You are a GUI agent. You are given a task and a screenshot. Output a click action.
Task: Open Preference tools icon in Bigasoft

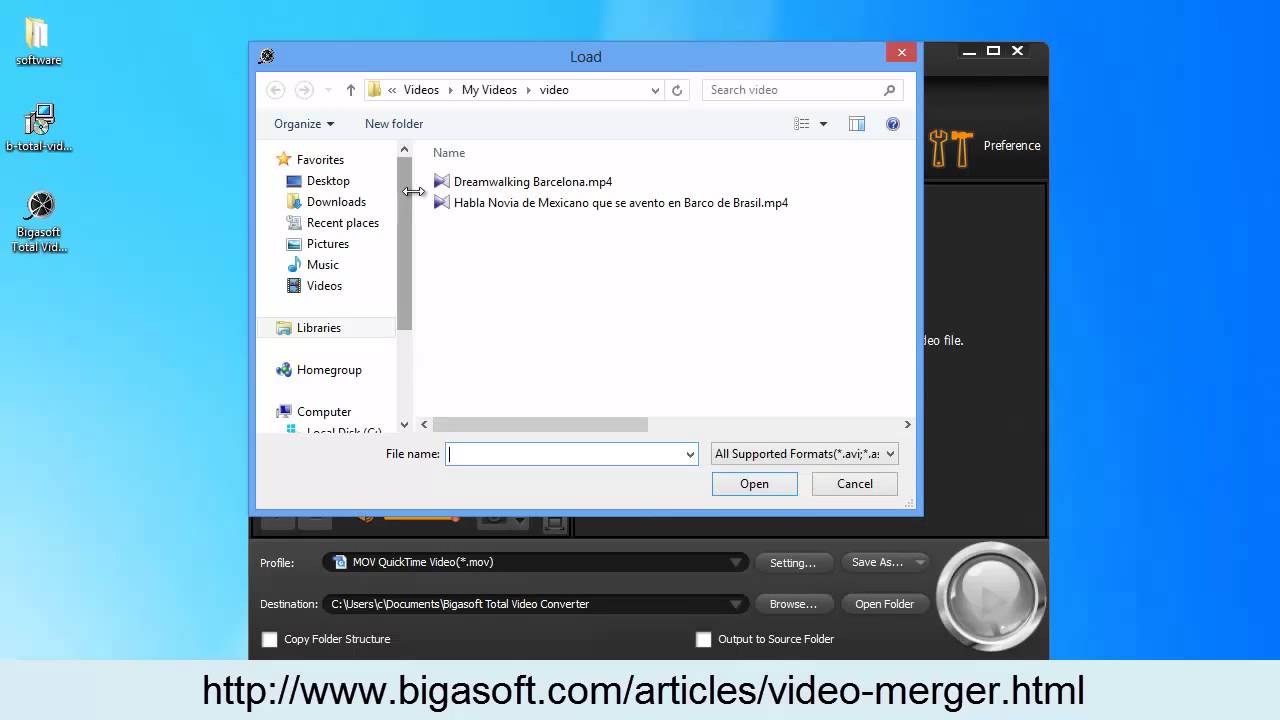(x=951, y=147)
